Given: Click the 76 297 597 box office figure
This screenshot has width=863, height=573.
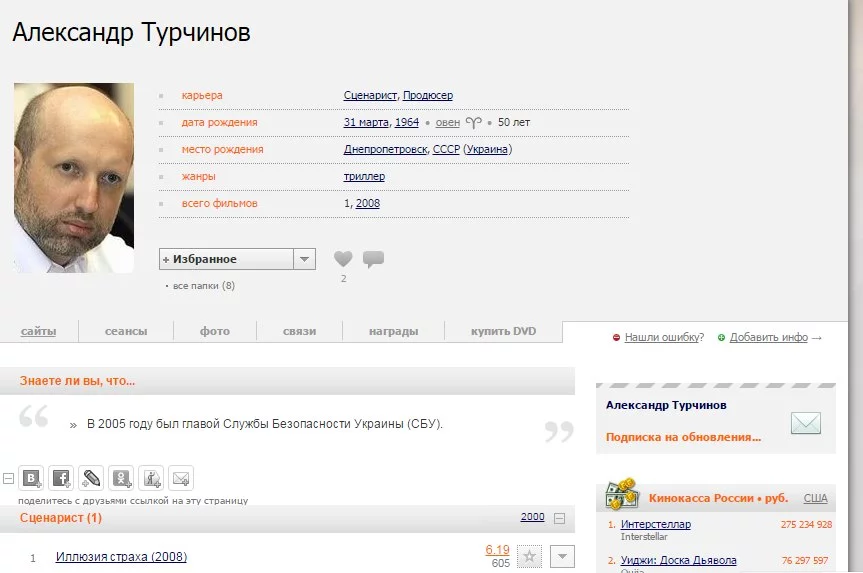Looking at the screenshot, I should (805, 560).
